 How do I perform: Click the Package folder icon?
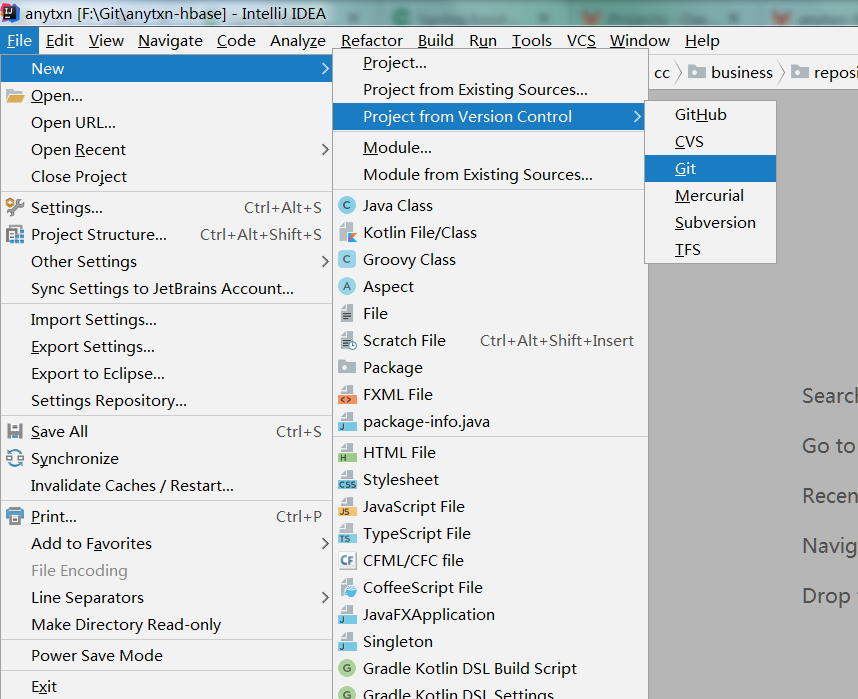[347, 367]
